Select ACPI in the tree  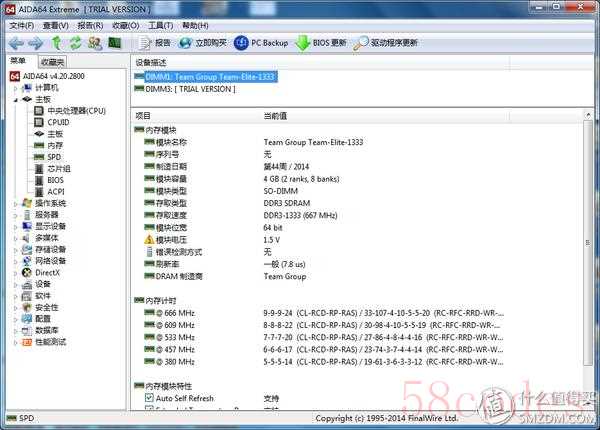pos(49,192)
